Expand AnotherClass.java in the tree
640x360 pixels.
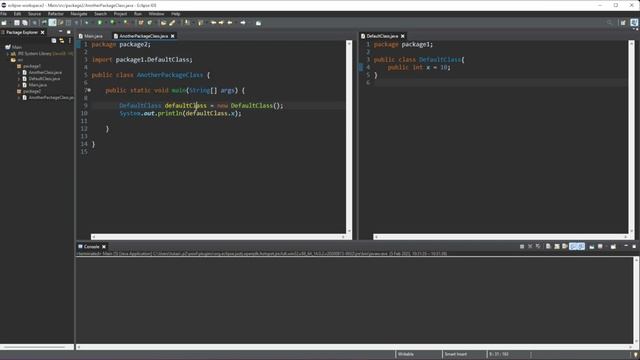point(19,72)
